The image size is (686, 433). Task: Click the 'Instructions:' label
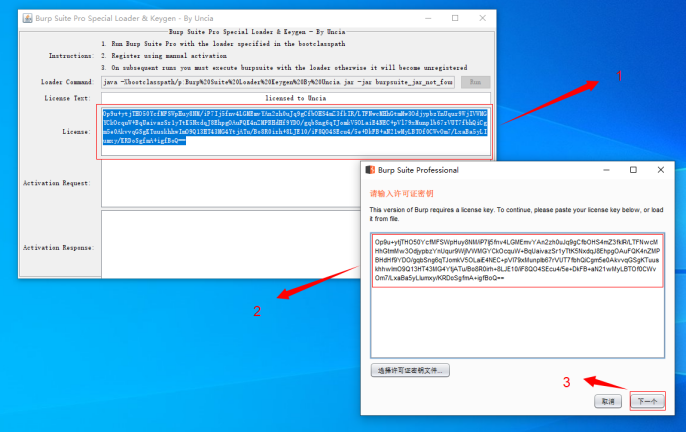point(71,56)
